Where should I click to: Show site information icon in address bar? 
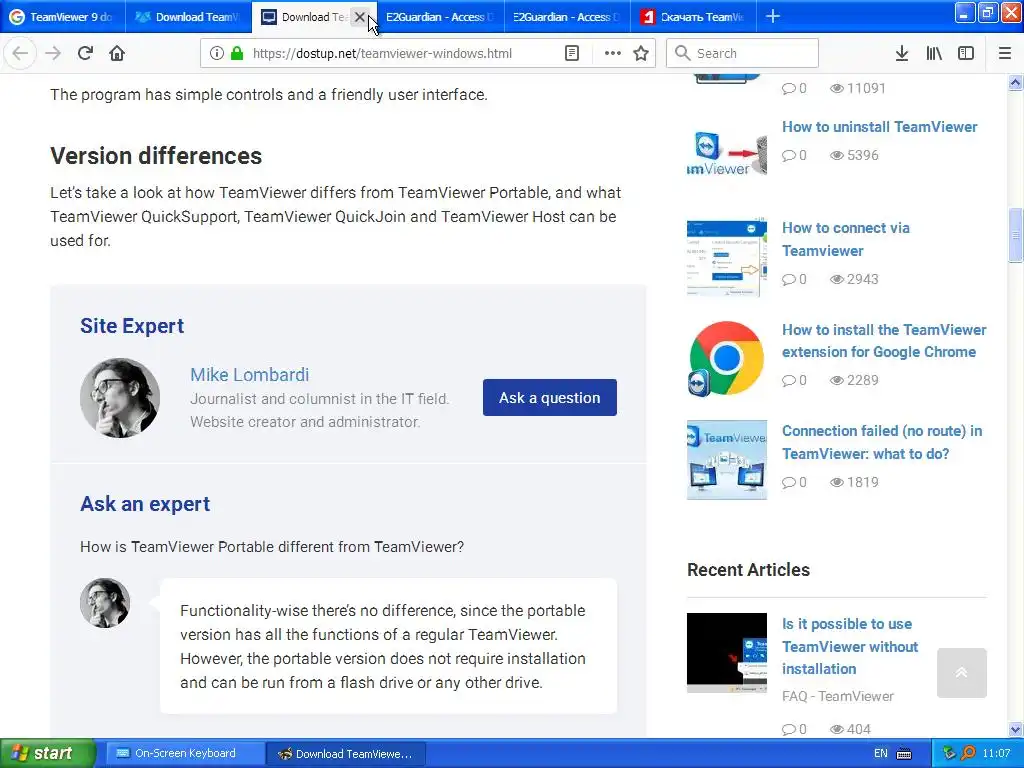[x=217, y=54]
